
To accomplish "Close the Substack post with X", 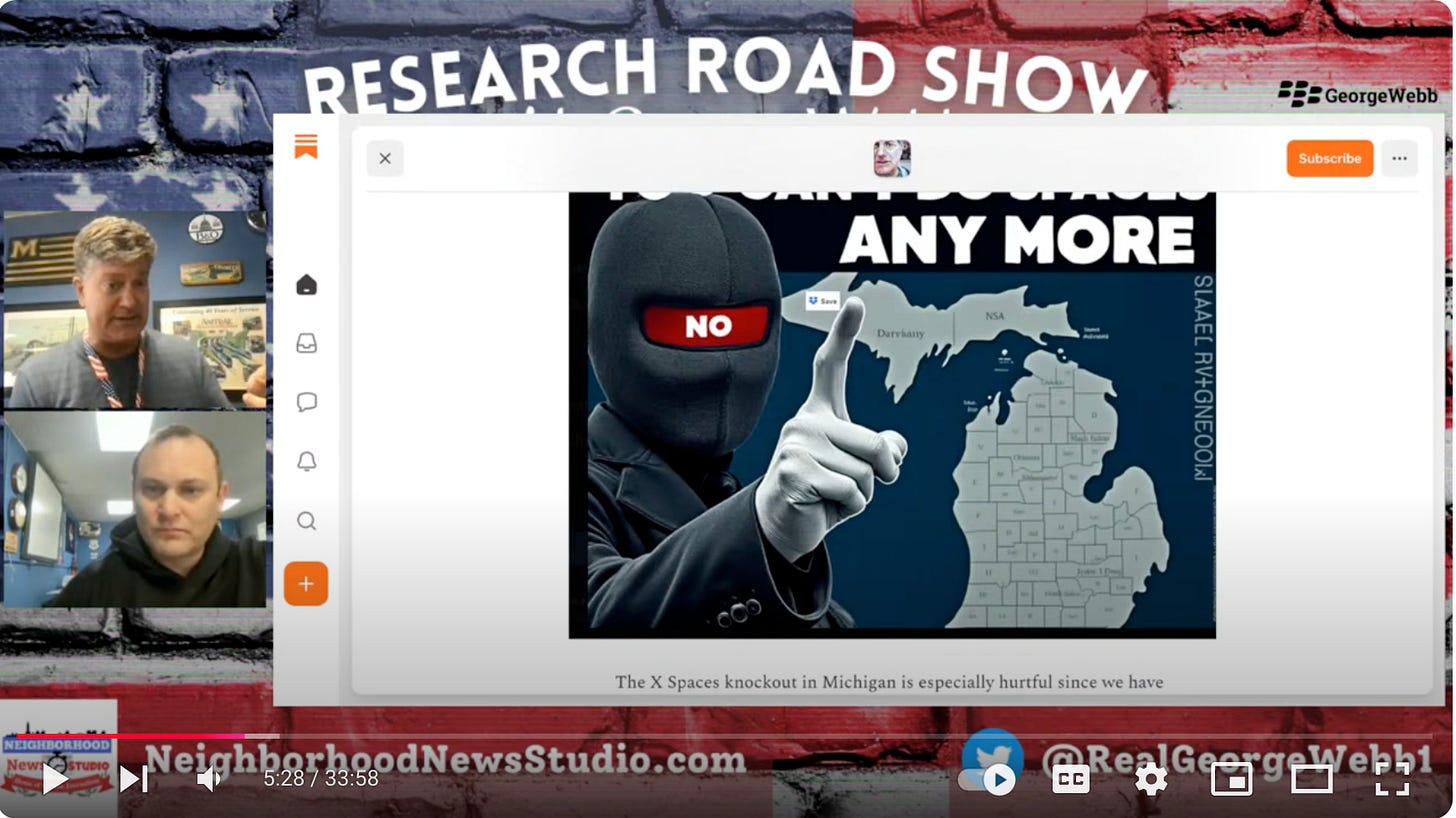I will click(385, 158).
